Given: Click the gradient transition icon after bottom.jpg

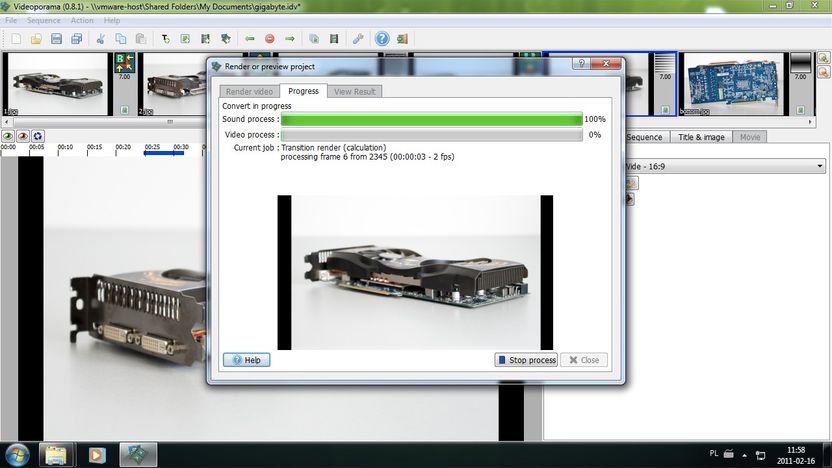Looking at the screenshot, I should coord(800,63).
